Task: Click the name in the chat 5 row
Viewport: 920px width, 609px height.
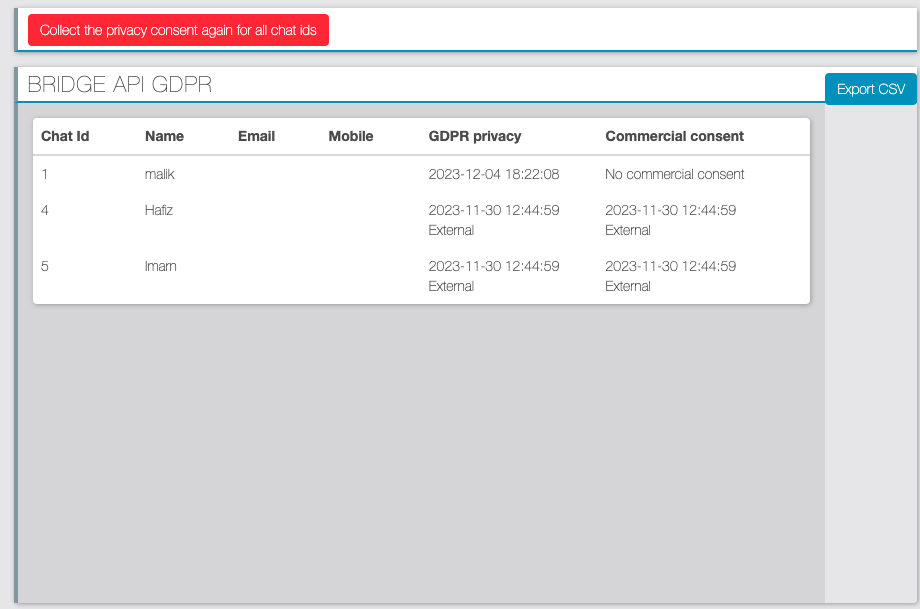Action: click(160, 266)
